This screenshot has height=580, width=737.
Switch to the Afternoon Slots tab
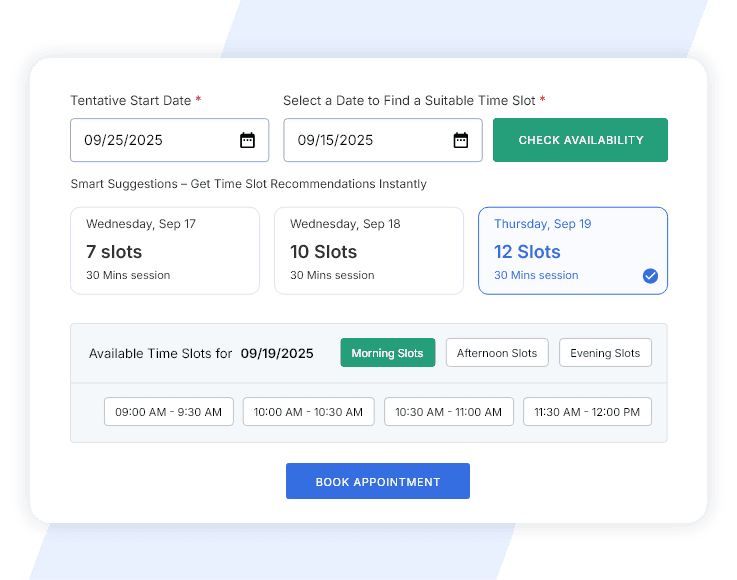(497, 353)
